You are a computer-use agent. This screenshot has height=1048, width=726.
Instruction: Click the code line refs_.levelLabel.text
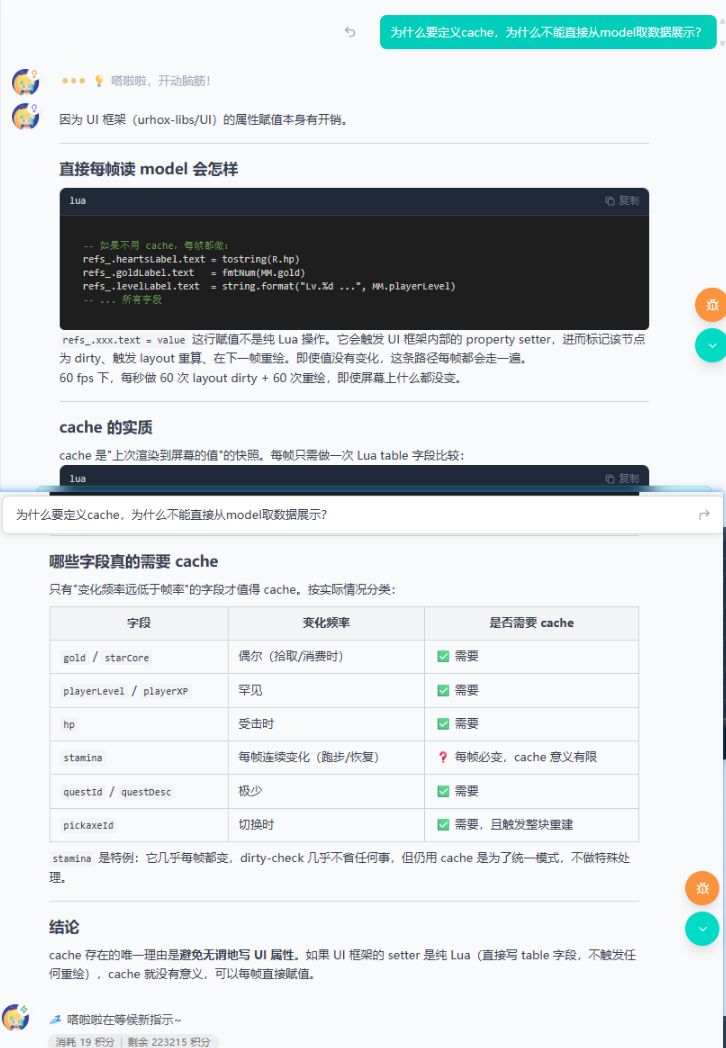point(269,286)
